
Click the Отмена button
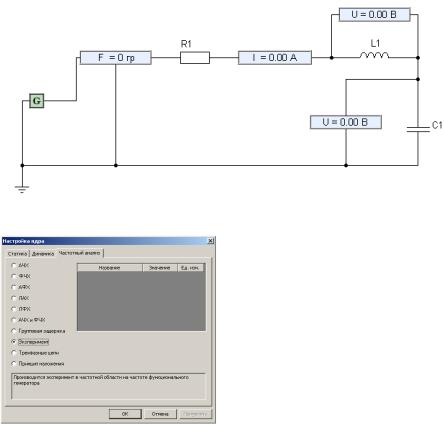(160, 414)
